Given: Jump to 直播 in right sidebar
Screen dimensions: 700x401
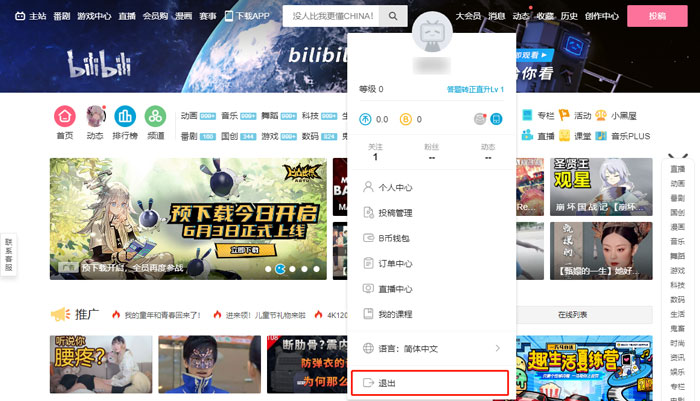Looking at the screenshot, I should point(677,169).
